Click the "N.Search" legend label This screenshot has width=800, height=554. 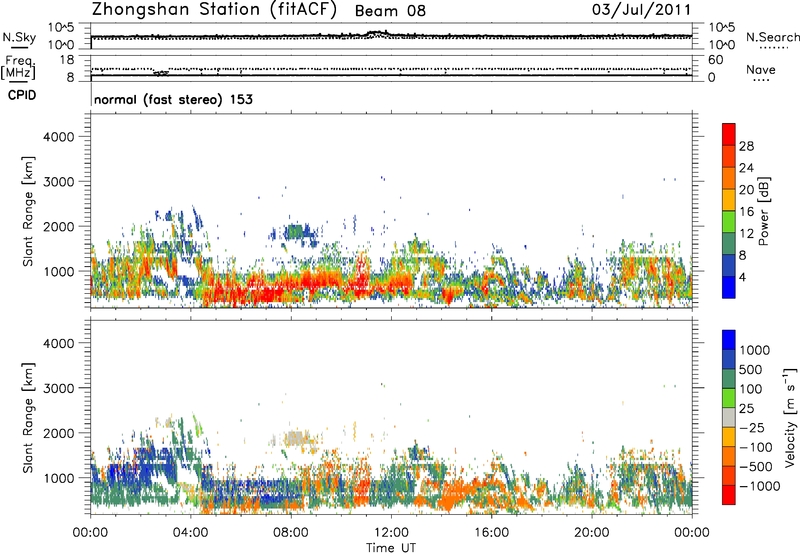(x=773, y=37)
